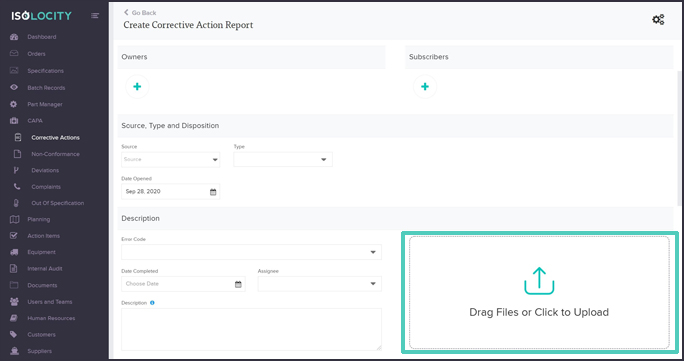684x361 pixels.
Task: Select Corrective Actions submenu item
Action: 55,138
